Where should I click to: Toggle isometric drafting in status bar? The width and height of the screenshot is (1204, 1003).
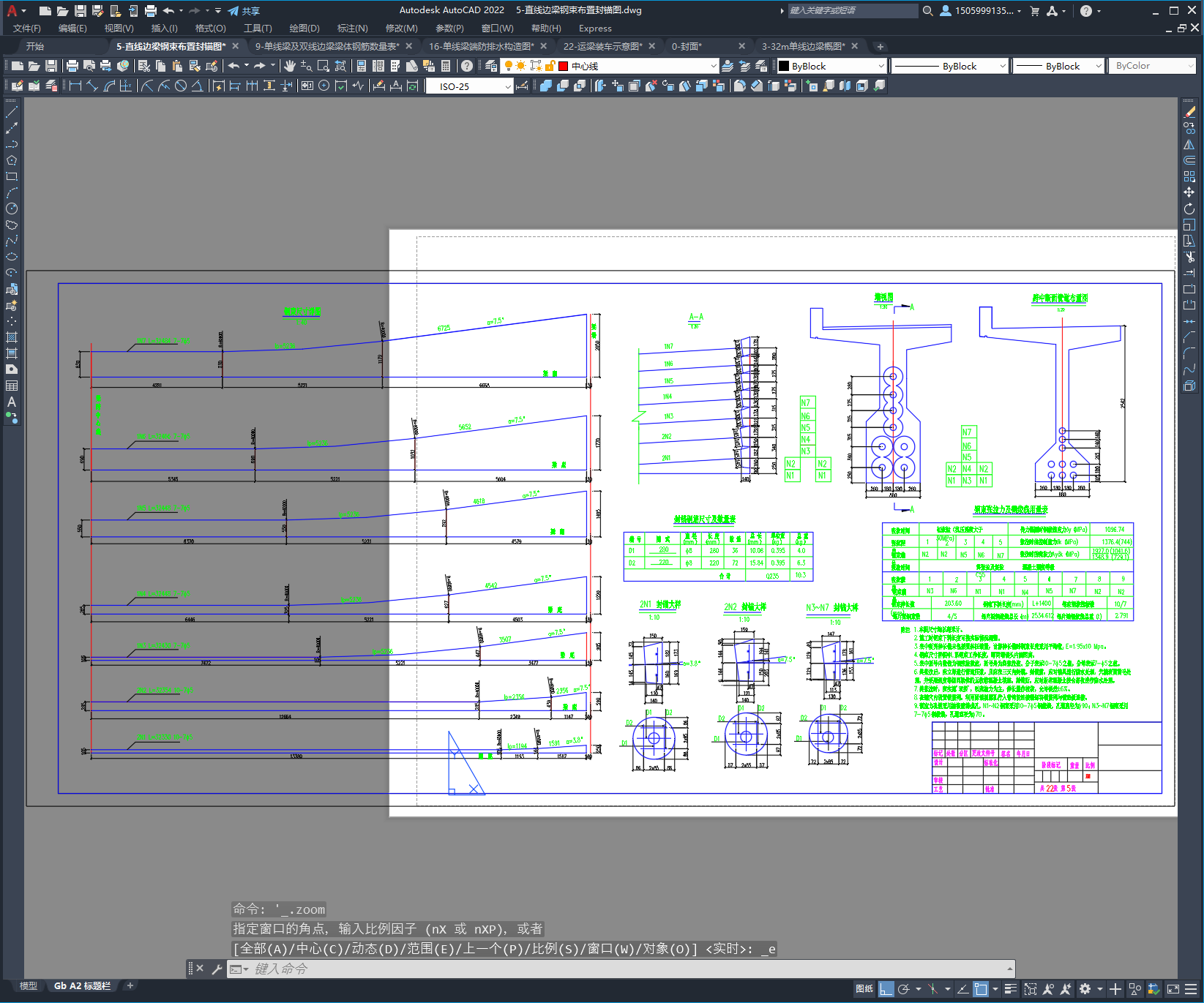coord(932,989)
